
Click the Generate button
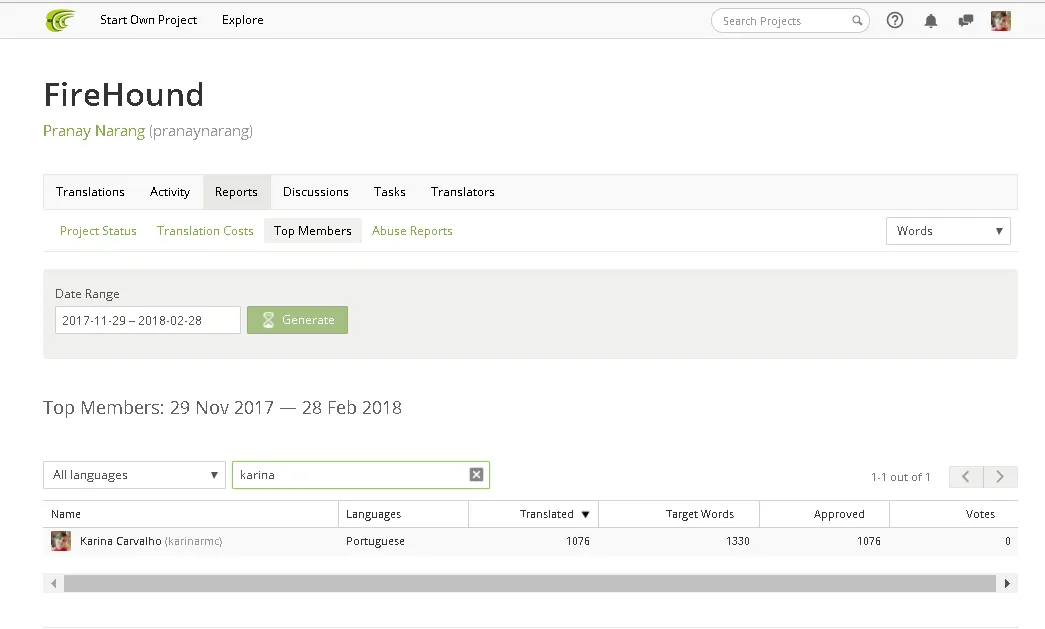point(297,320)
